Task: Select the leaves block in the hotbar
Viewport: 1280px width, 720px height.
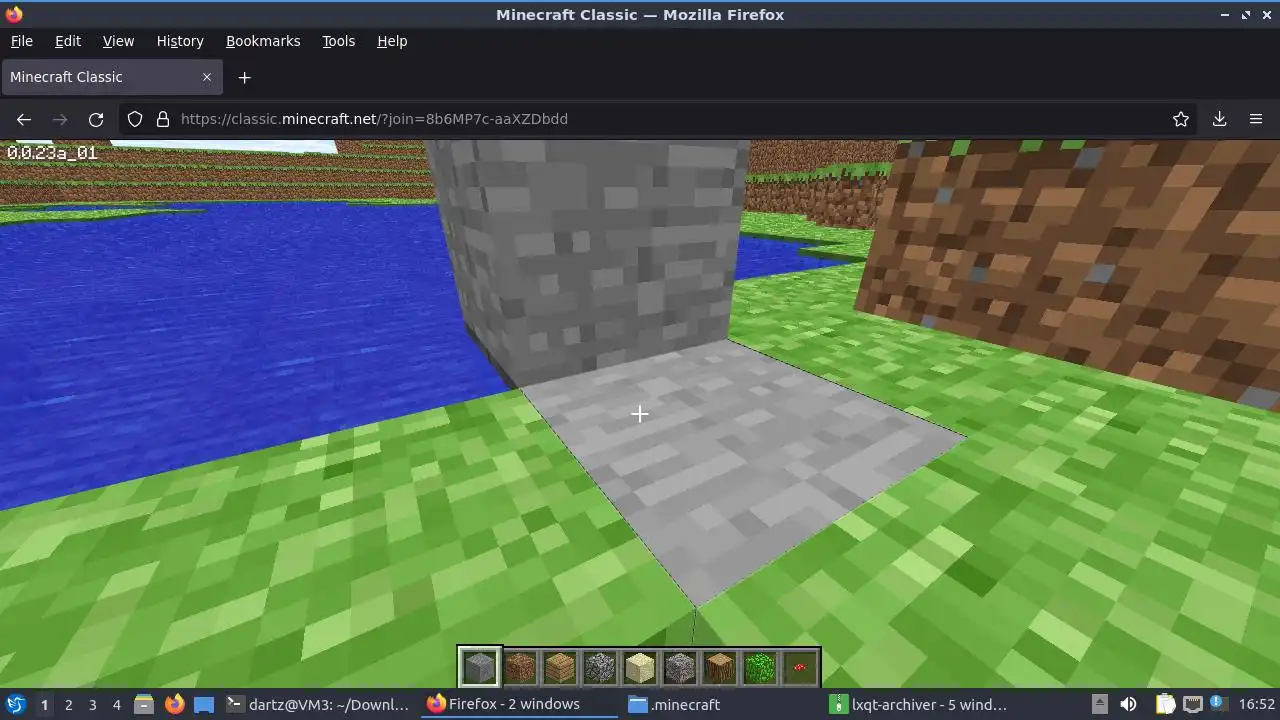Action: (759, 667)
